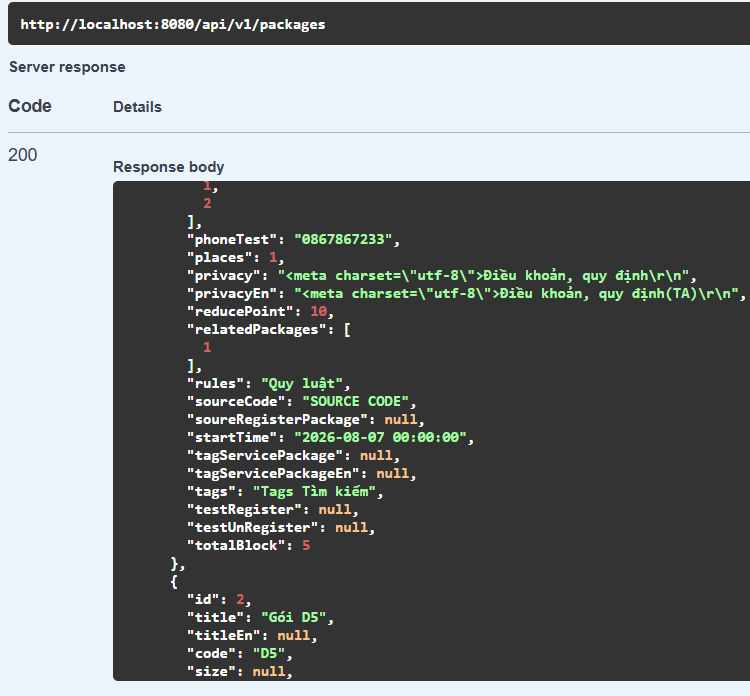Screen dimensions: 750x696
Task: Click the "privacy" meta charset line
Action: [x=442, y=276]
